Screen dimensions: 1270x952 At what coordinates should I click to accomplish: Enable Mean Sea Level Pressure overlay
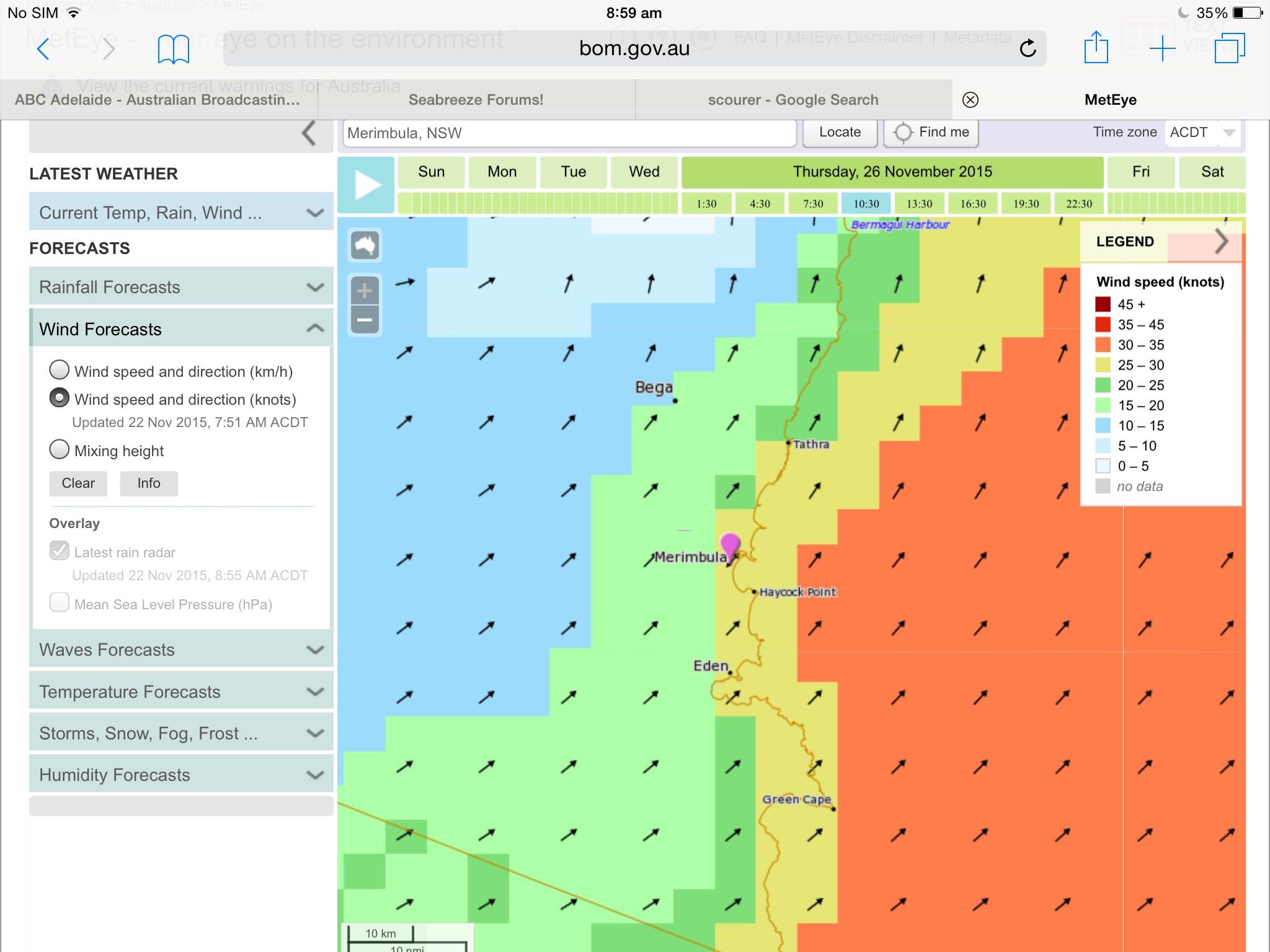(x=60, y=603)
